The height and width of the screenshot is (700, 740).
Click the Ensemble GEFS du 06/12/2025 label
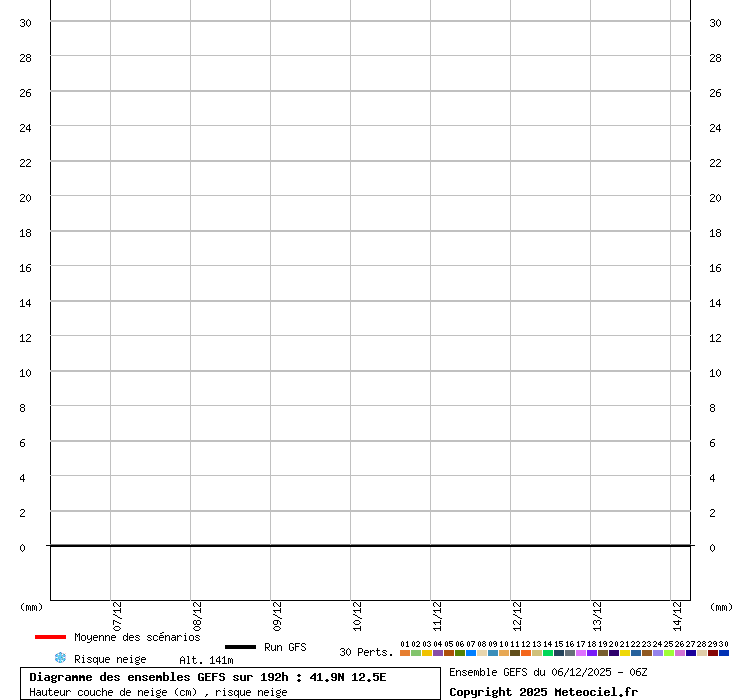[x=548, y=672]
